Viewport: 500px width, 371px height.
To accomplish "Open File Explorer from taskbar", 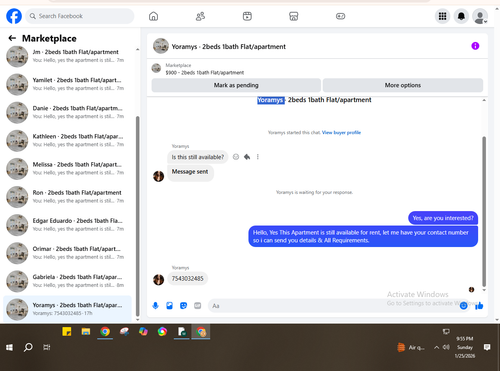I will coord(86,332).
